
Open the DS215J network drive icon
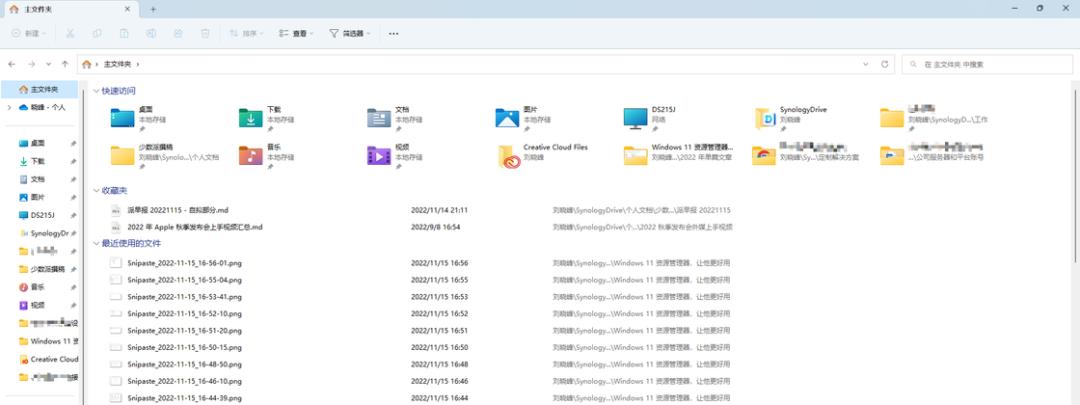click(x=635, y=118)
